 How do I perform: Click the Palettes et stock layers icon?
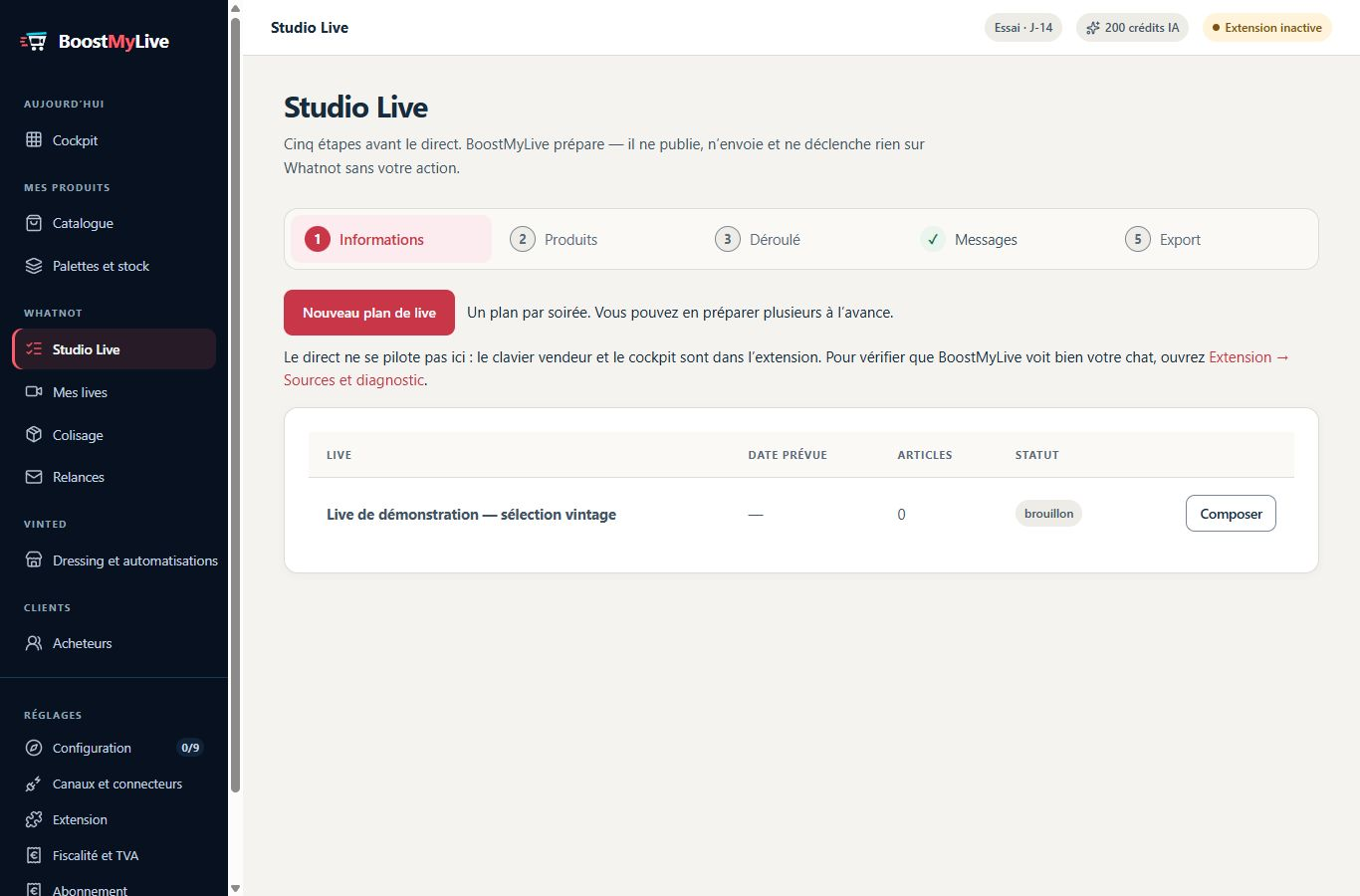(34, 266)
